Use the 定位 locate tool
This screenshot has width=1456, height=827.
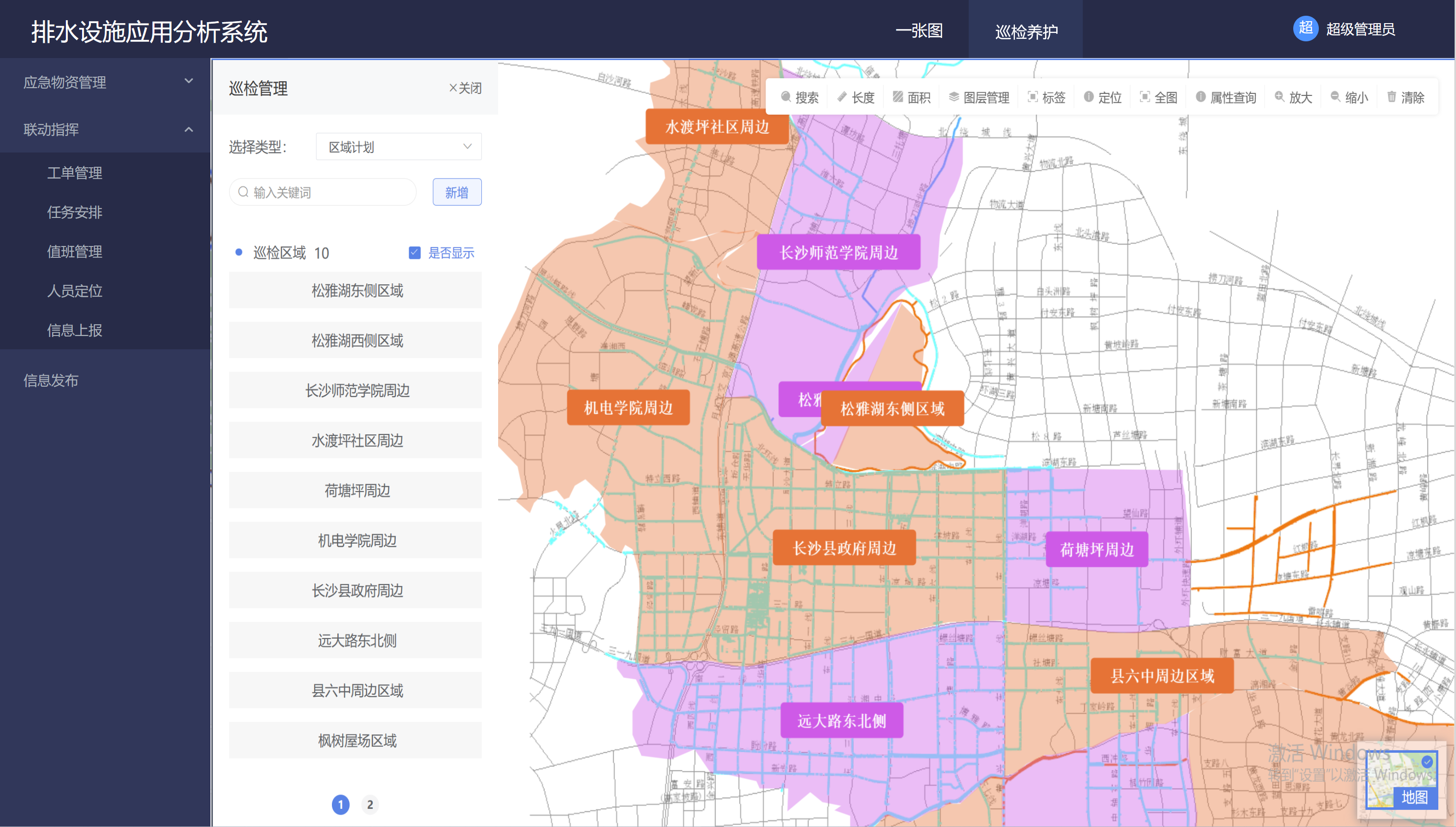1102,96
